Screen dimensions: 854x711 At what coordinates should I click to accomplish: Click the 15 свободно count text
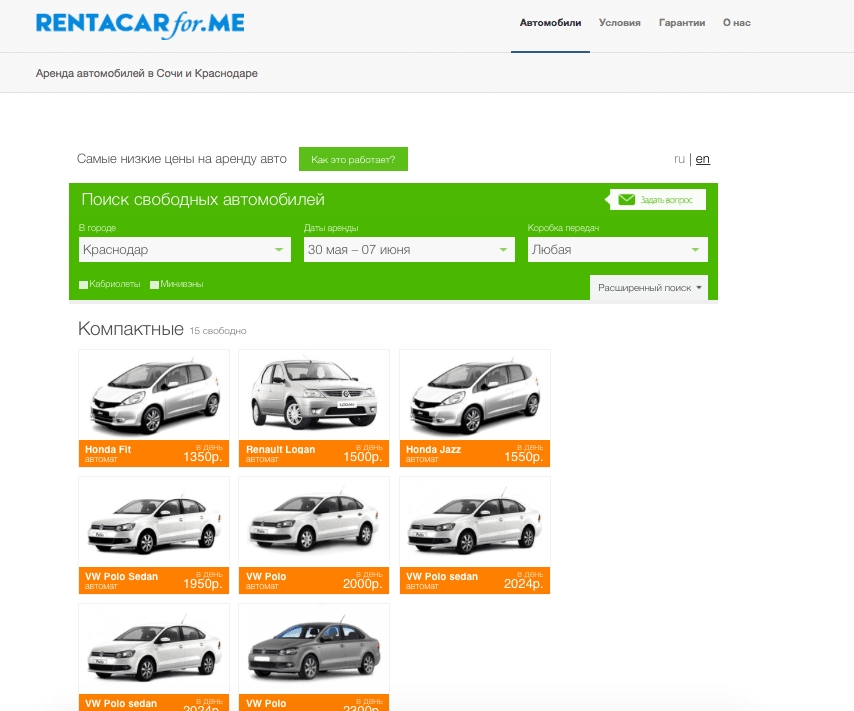pyautogui.click(x=218, y=331)
